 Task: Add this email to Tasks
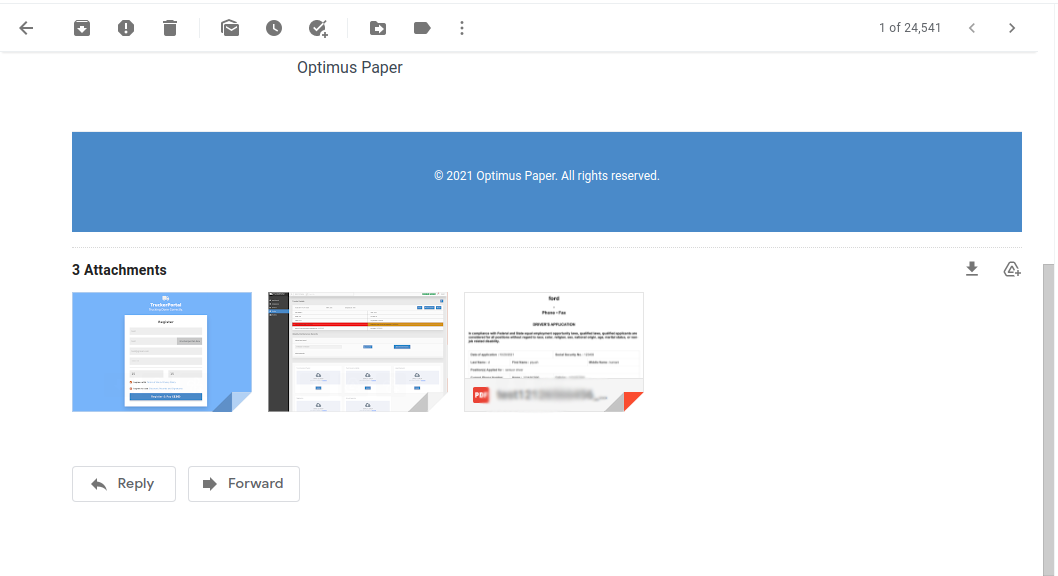point(318,28)
